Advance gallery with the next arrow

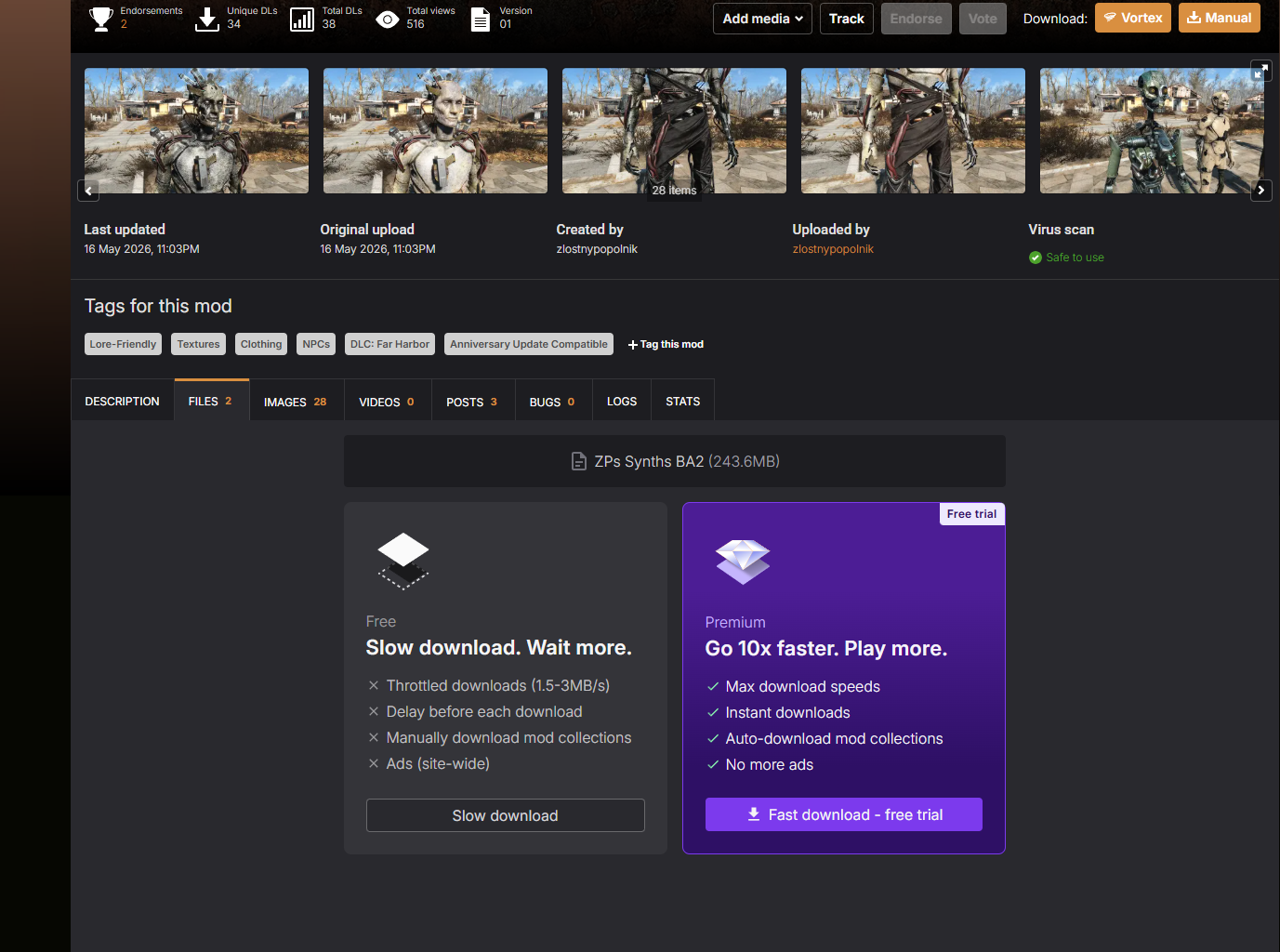coord(1260,191)
